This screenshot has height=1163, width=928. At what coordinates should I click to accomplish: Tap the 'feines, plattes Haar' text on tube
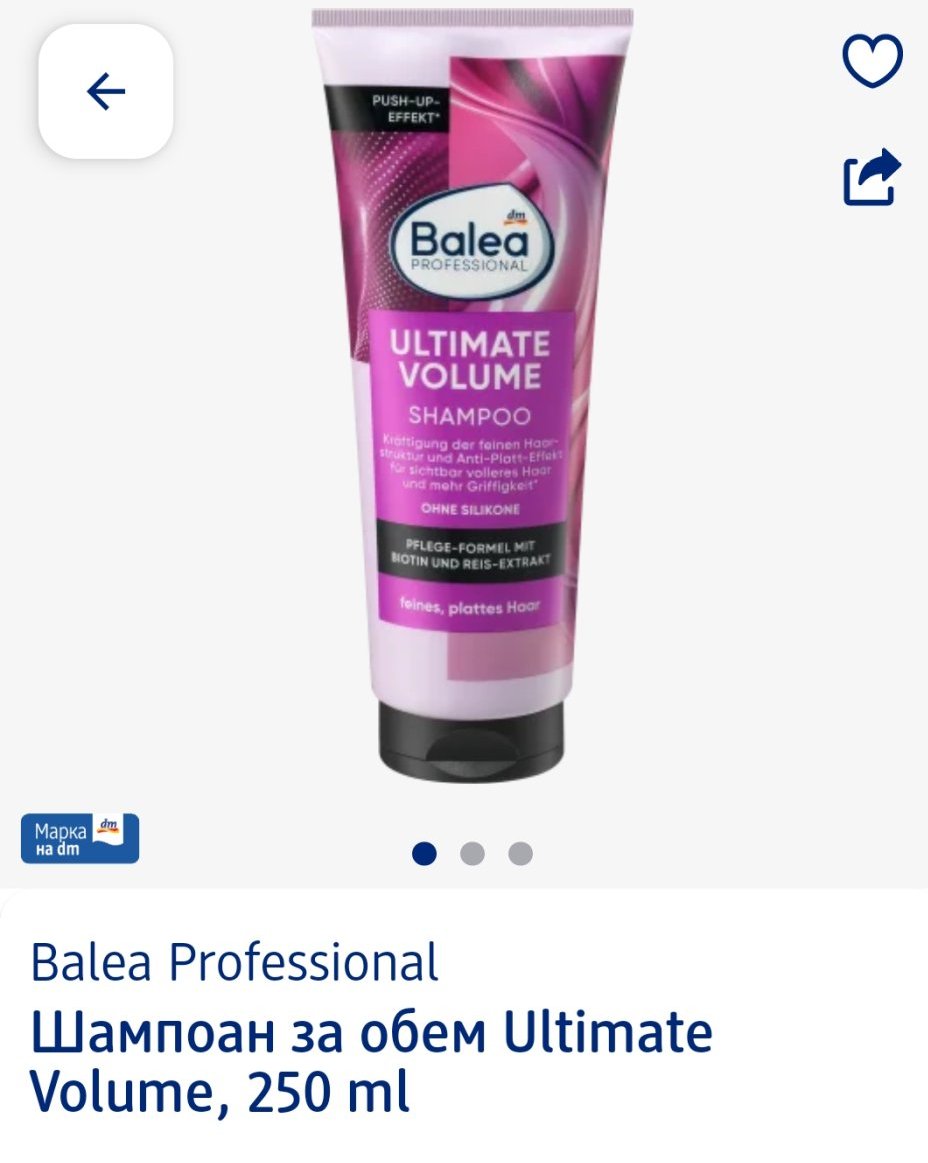(470, 606)
